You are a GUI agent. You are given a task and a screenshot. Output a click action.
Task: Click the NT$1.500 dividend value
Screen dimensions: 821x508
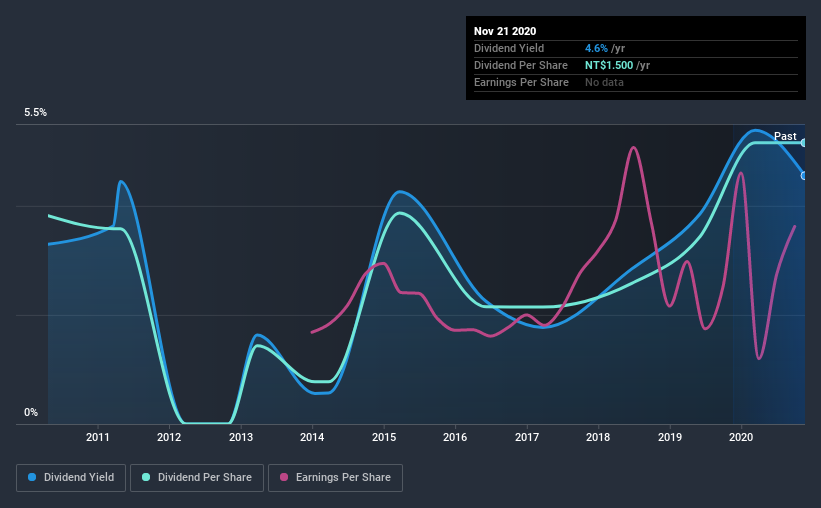pos(609,65)
